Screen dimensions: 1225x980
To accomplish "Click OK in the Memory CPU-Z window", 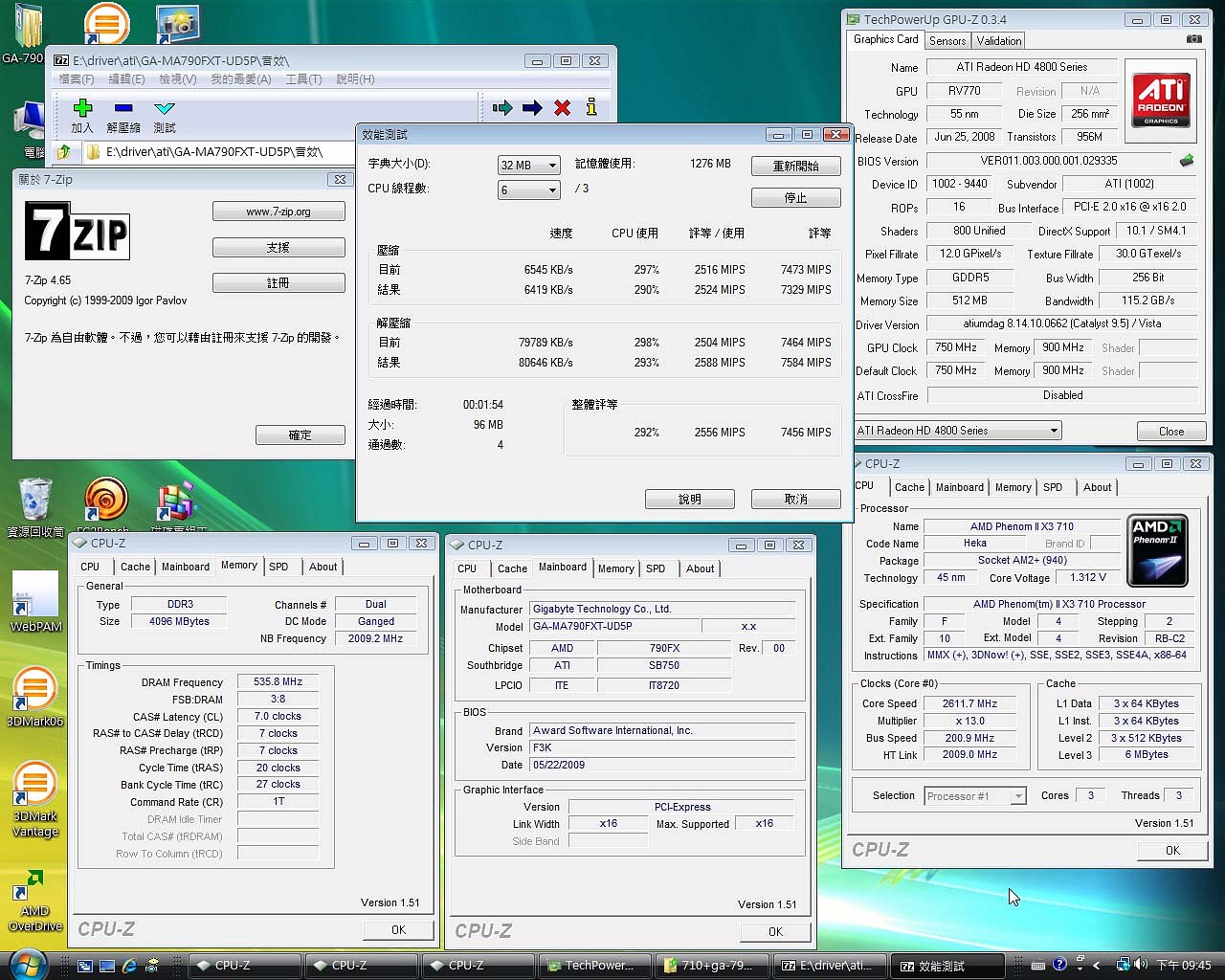I will tap(398, 930).
